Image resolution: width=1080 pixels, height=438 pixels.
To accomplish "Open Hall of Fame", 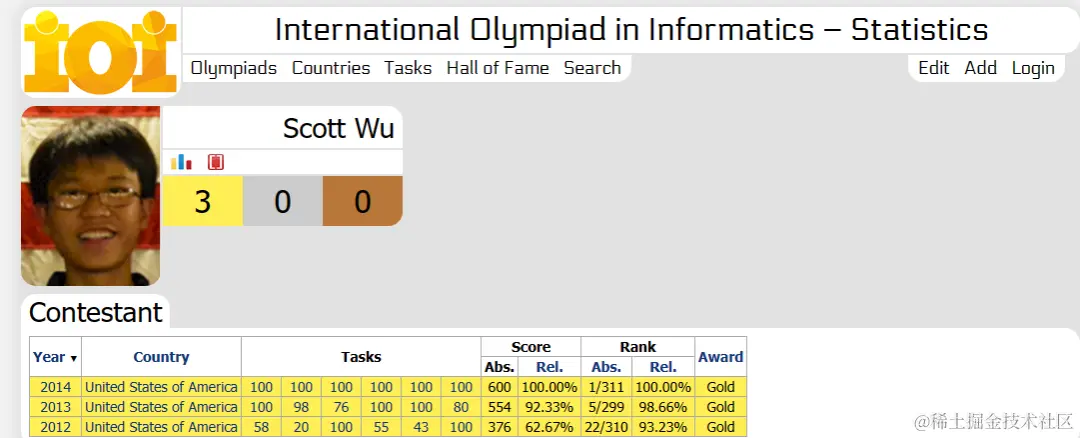I will coord(497,68).
